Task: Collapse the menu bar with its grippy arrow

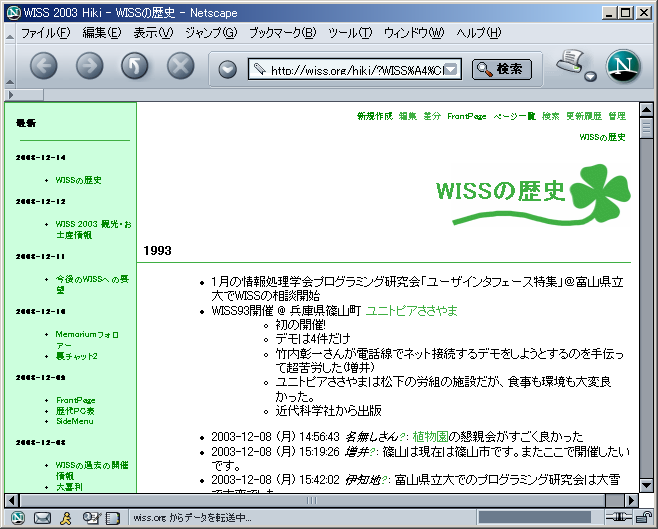Action: point(10,33)
